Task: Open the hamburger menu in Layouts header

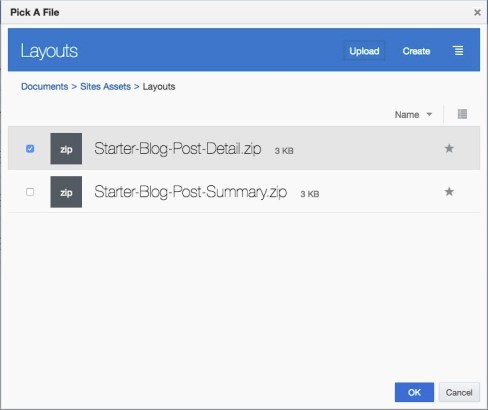Action: coord(459,51)
